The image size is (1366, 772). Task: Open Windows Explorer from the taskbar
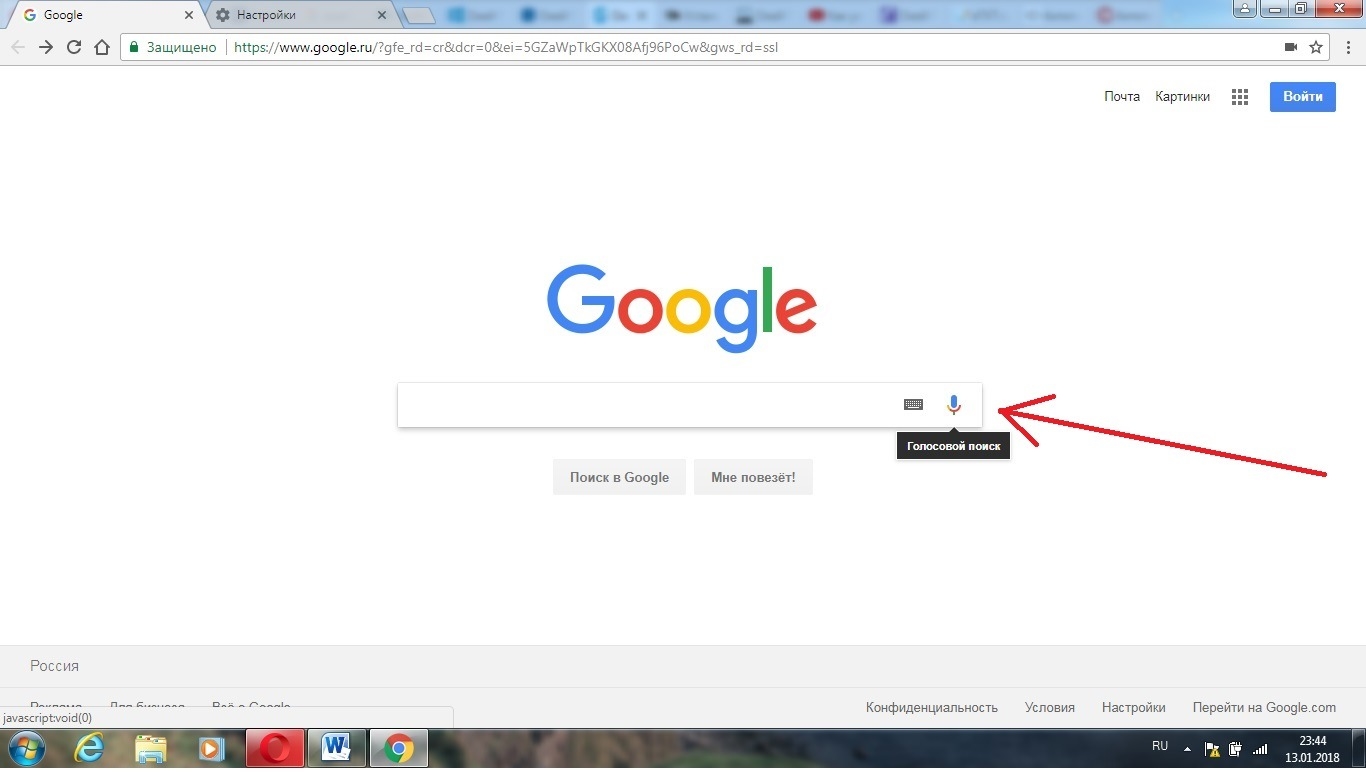[x=151, y=748]
